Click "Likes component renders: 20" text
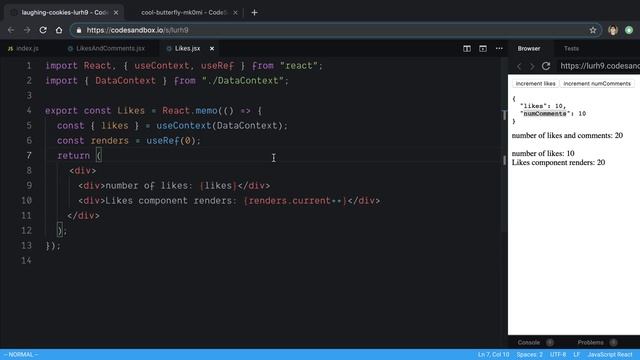The height and width of the screenshot is (360, 640). [558, 162]
